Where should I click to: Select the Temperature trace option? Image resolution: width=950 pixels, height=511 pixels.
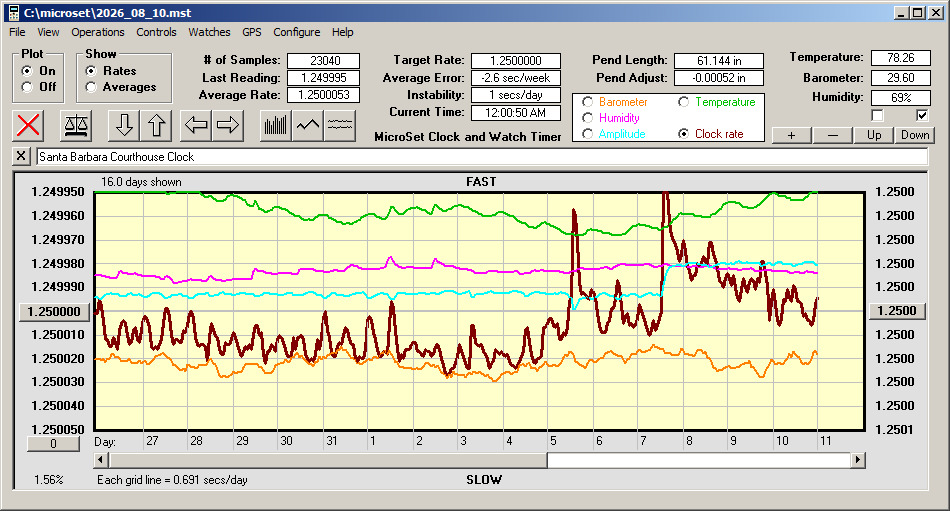tap(683, 102)
